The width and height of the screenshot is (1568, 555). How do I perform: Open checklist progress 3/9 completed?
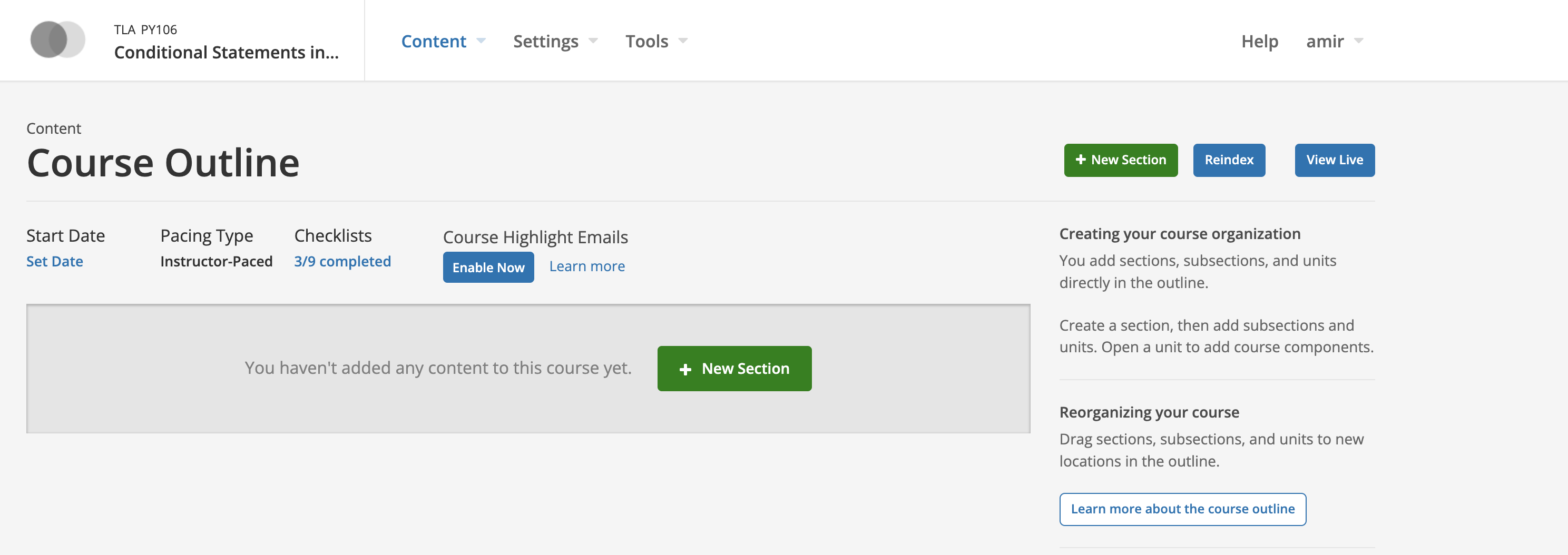tap(342, 261)
